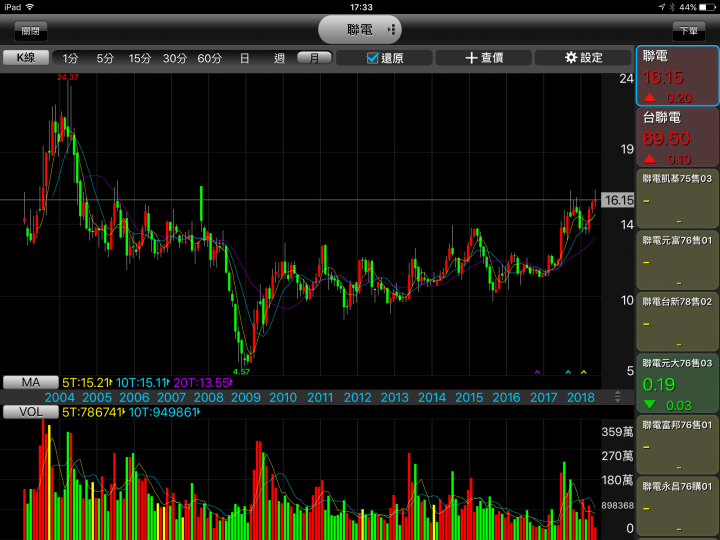Tap the cyan 10T moving-average arrow marker
Screen dimensions: 720x540
tap(568, 372)
